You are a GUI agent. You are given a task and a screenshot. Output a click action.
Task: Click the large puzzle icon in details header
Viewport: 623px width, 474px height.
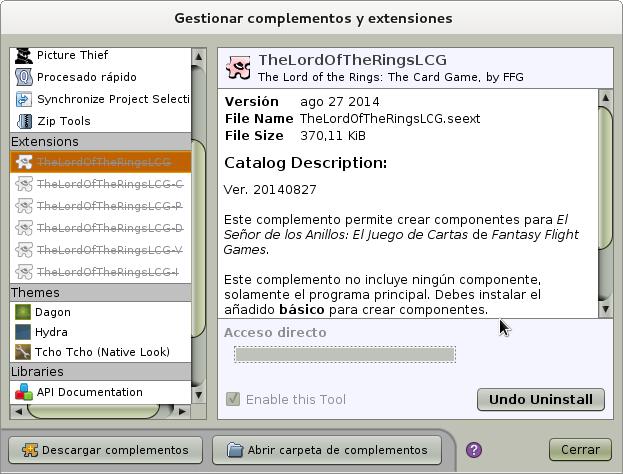click(238, 67)
